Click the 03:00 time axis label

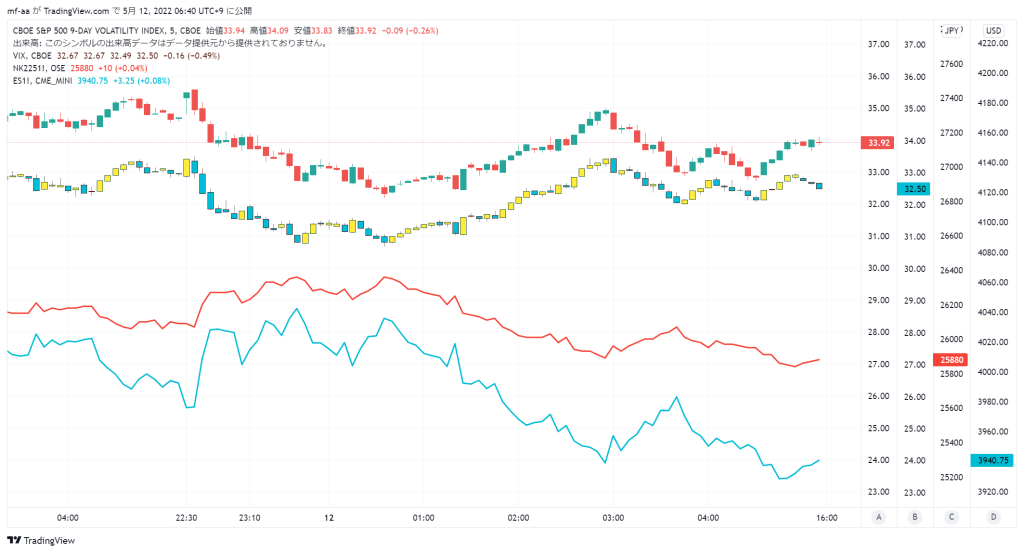[613, 518]
